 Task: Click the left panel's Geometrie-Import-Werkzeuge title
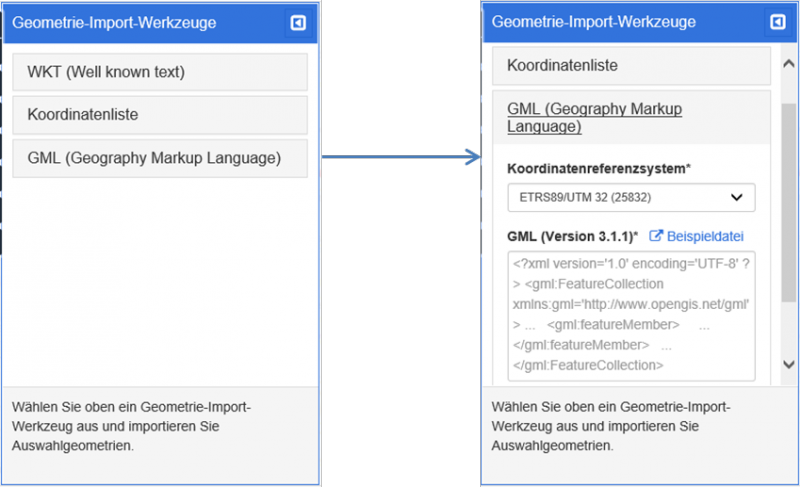[114, 23]
